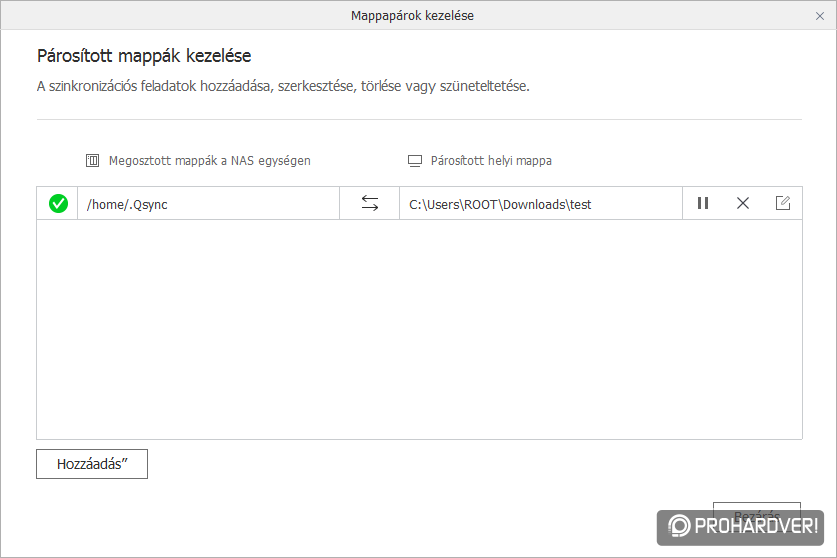This screenshot has width=837, height=558.
Task: Click the green sync status checkmark
Action: point(58,203)
